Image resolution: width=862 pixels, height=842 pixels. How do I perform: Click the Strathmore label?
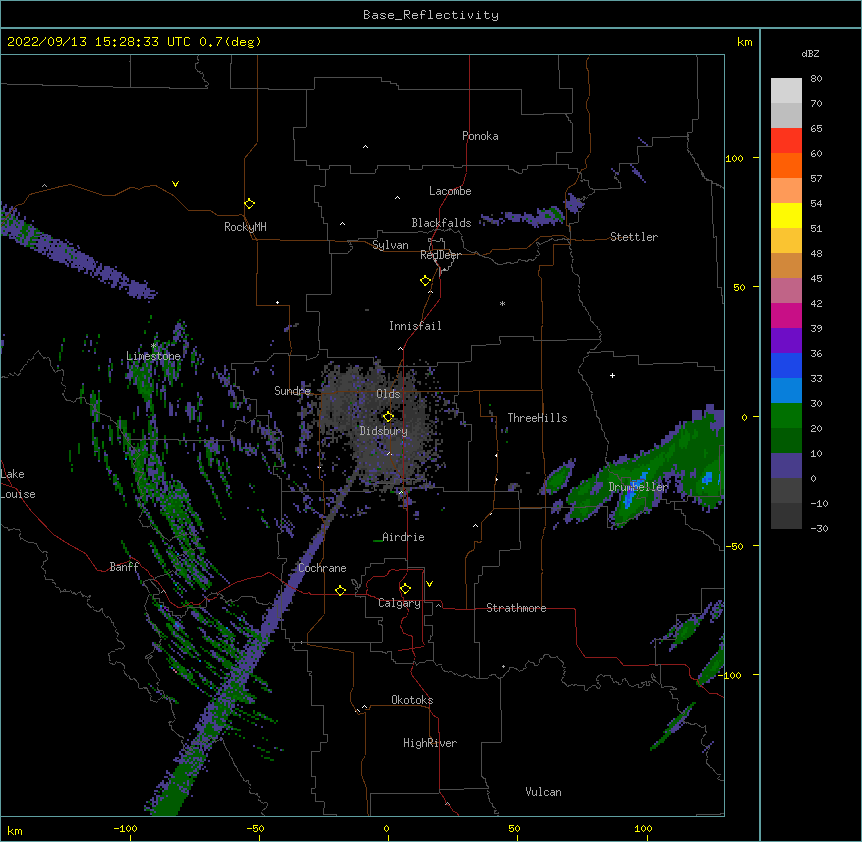click(x=516, y=608)
